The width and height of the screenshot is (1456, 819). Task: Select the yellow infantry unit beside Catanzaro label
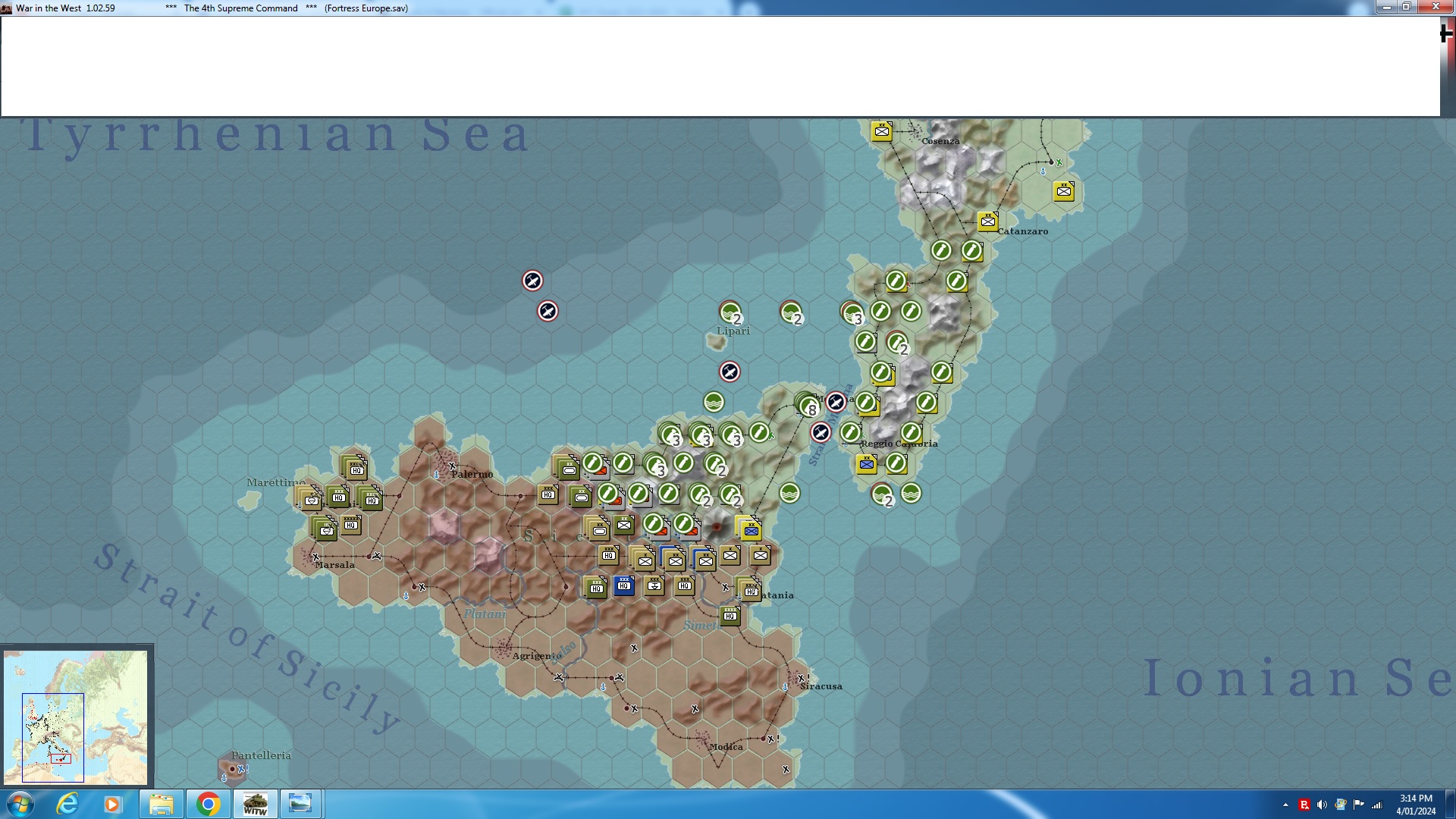click(x=987, y=221)
